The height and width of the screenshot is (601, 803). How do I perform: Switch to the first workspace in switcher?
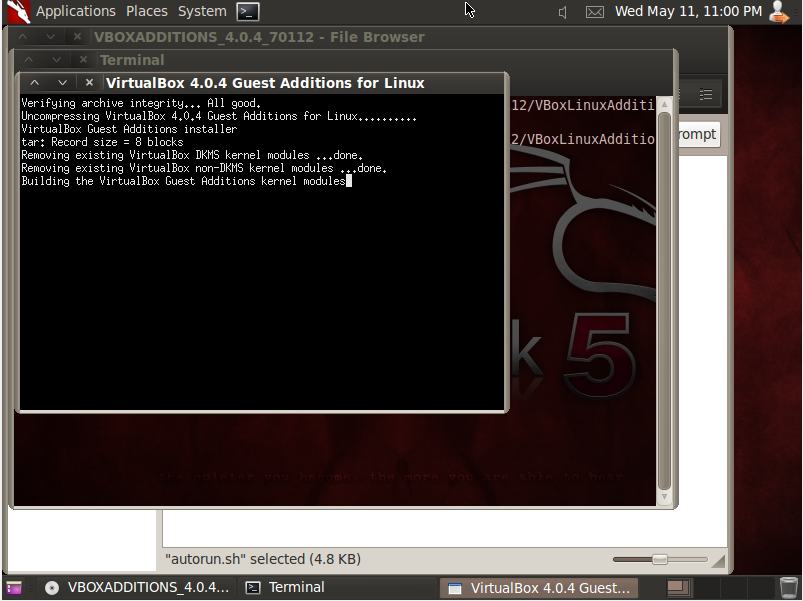[x=679, y=588]
